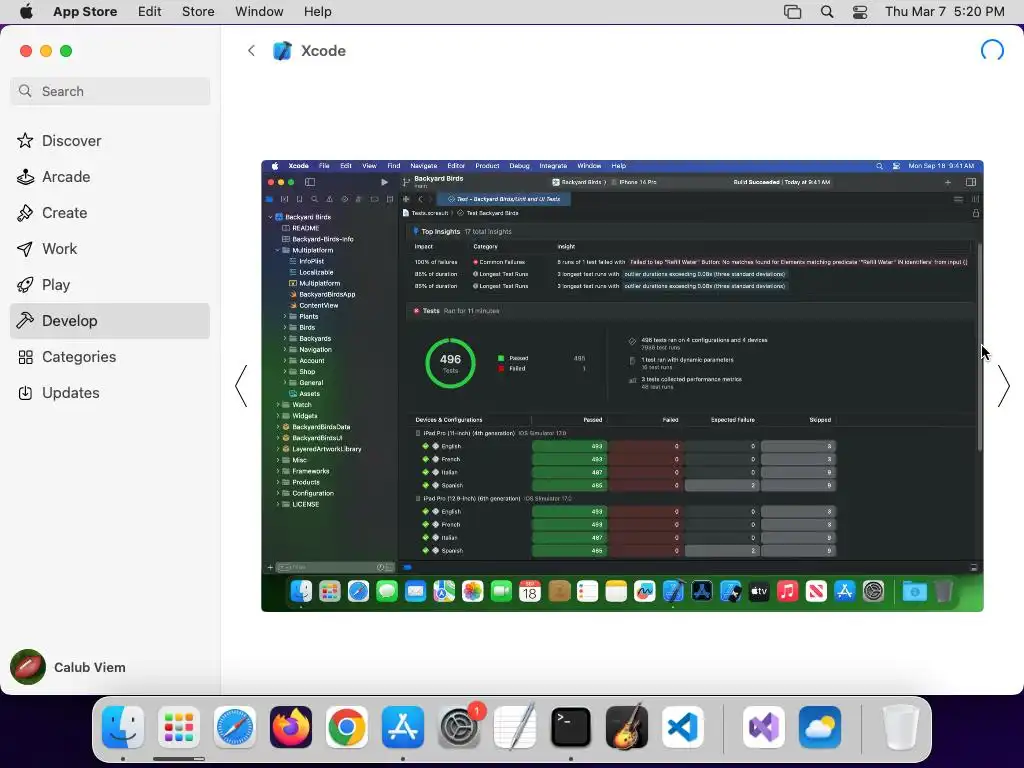Image resolution: width=1024 pixels, height=768 pixels.
Task: Open Updates in the sidebar
Action: pyautogui.click(x=110, y=392)
